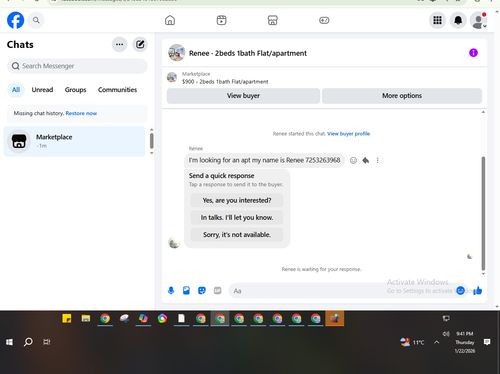The width and height of the screenshot is (500, 374).
Task: Switch to the Unread tab
Action: pyautogui.click(x=42, y=90)
